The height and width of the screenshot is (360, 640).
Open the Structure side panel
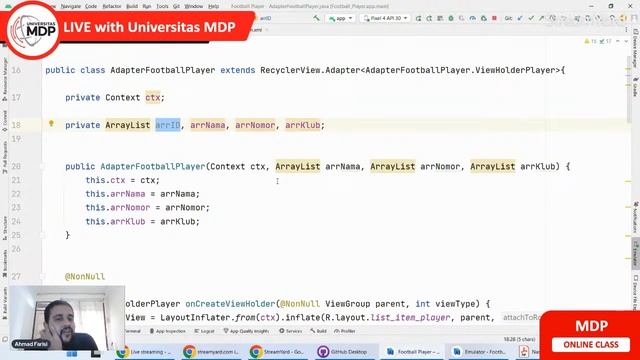coord(4,229)
